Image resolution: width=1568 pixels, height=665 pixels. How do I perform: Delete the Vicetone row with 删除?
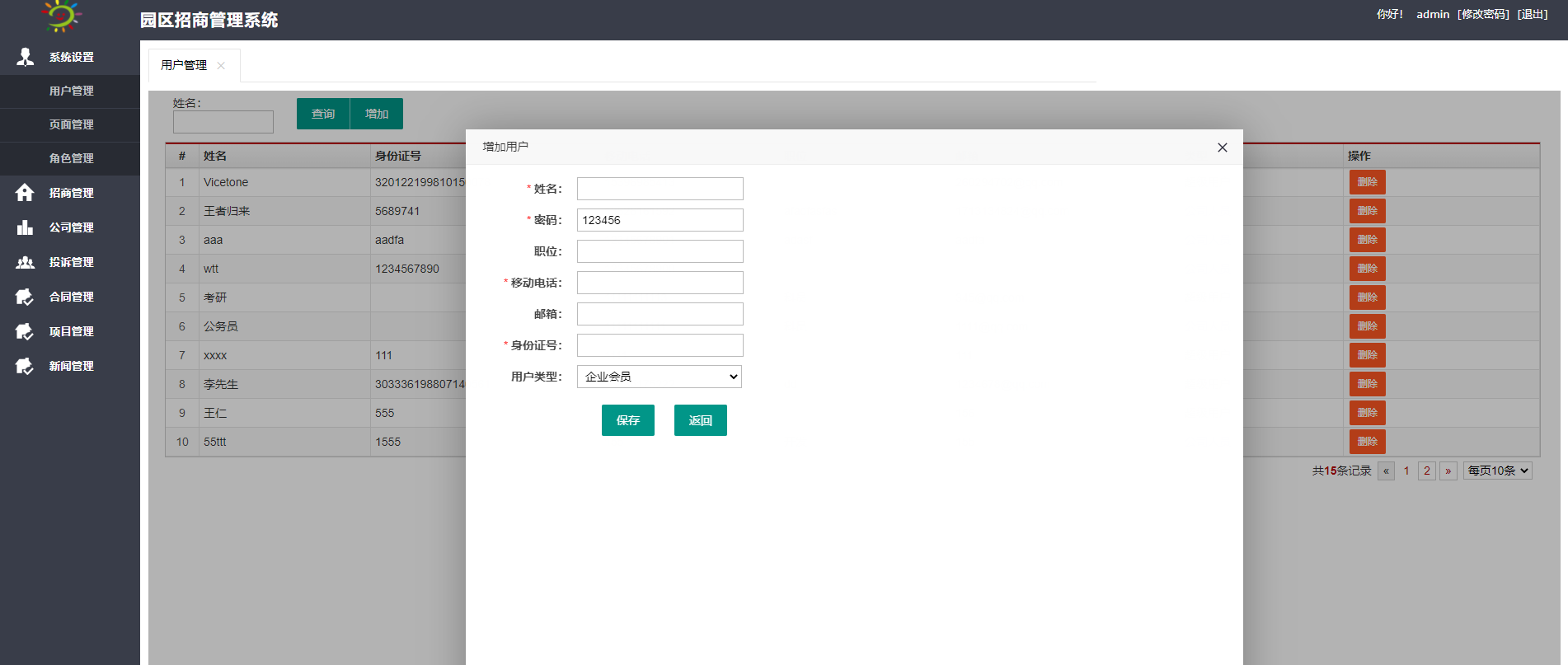point(1368,182)
